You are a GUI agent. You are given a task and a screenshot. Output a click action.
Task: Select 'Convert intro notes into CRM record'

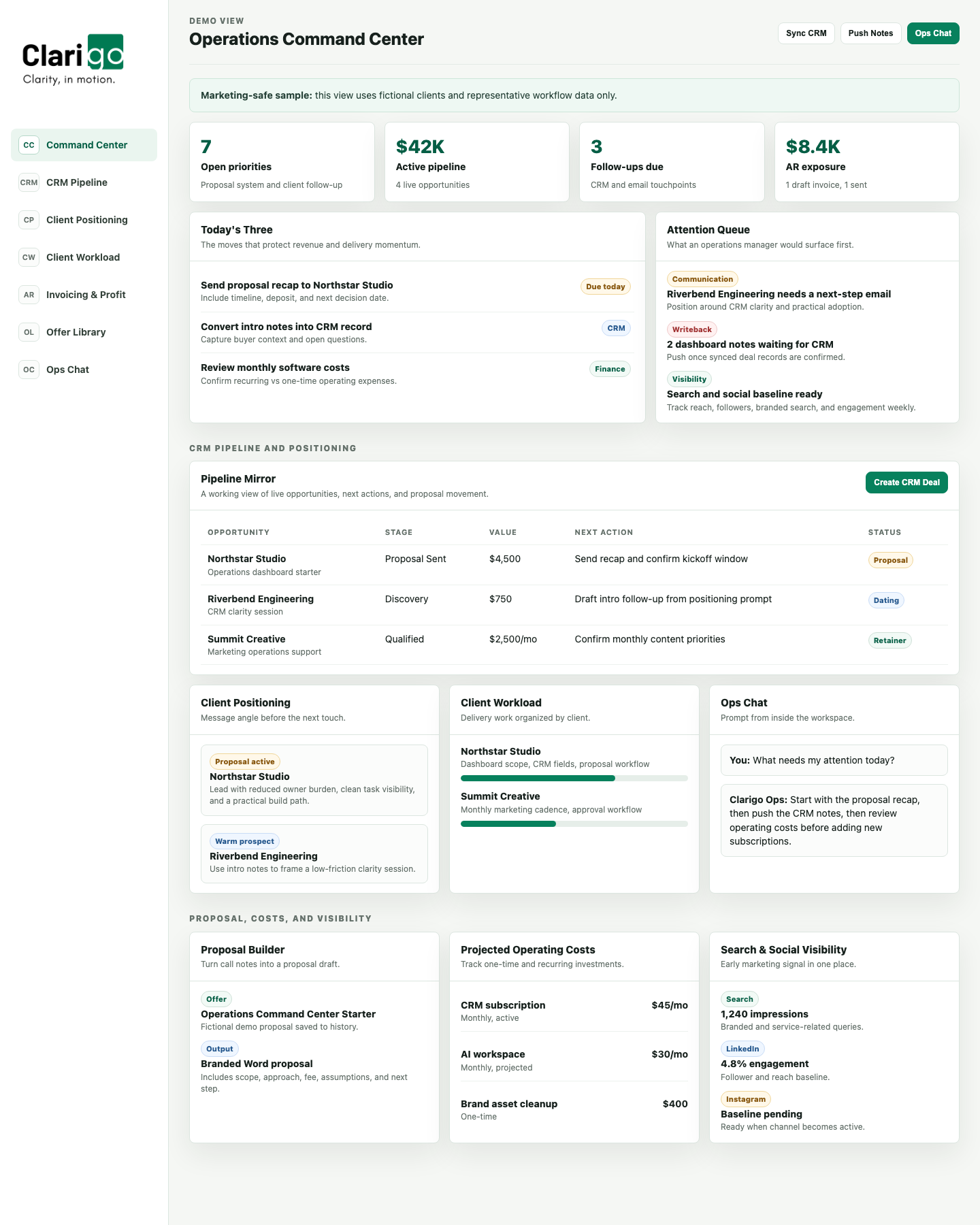click(416, 333)
